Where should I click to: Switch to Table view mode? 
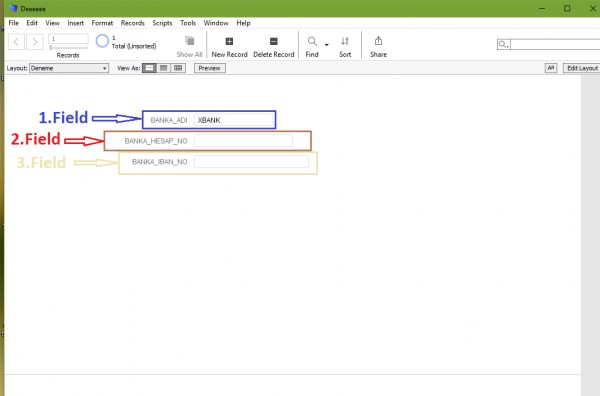pos(178,68)
